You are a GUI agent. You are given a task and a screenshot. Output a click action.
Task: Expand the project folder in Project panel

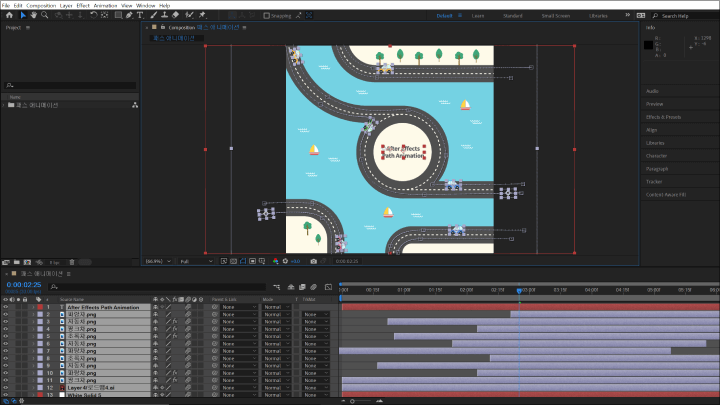pos(4,105)
